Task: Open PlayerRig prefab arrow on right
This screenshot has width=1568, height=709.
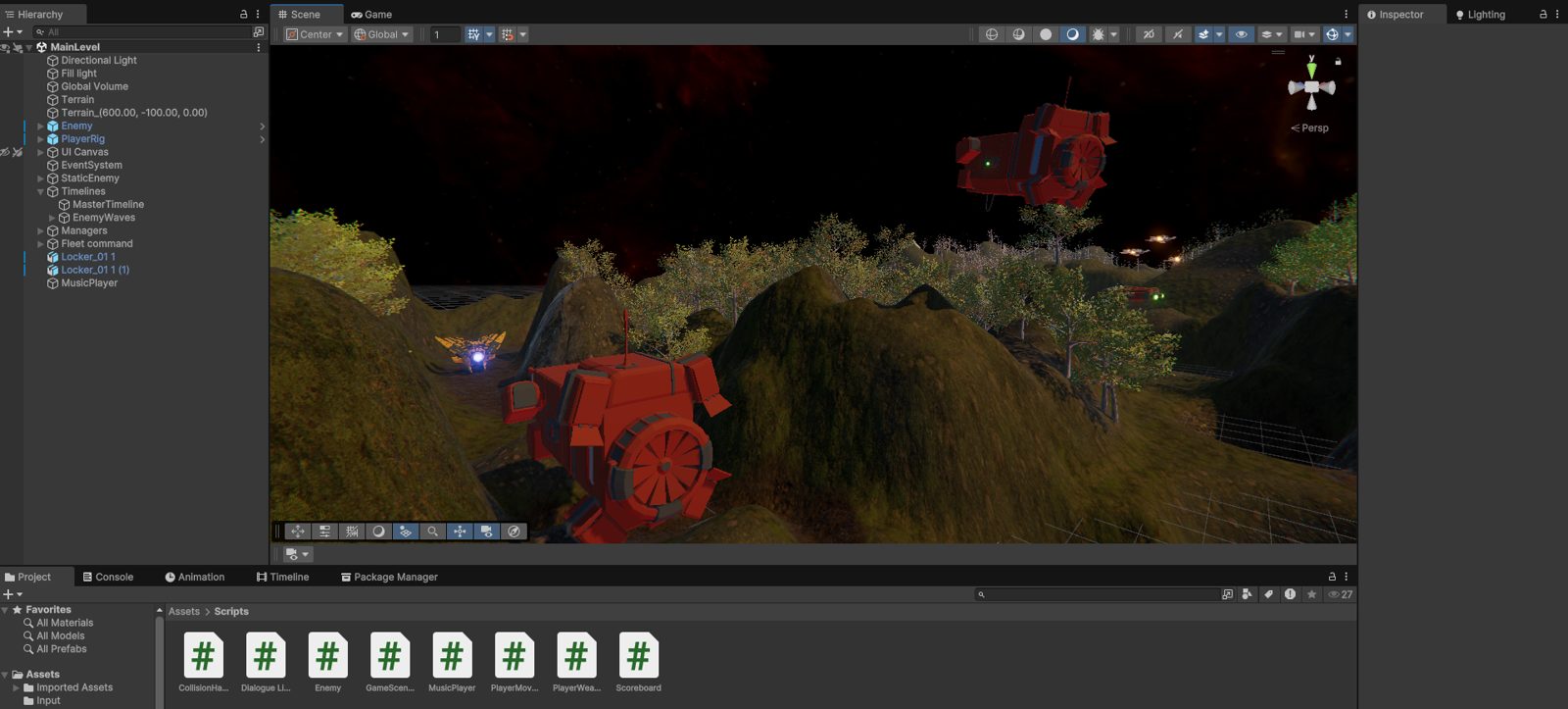Action: 262,139
